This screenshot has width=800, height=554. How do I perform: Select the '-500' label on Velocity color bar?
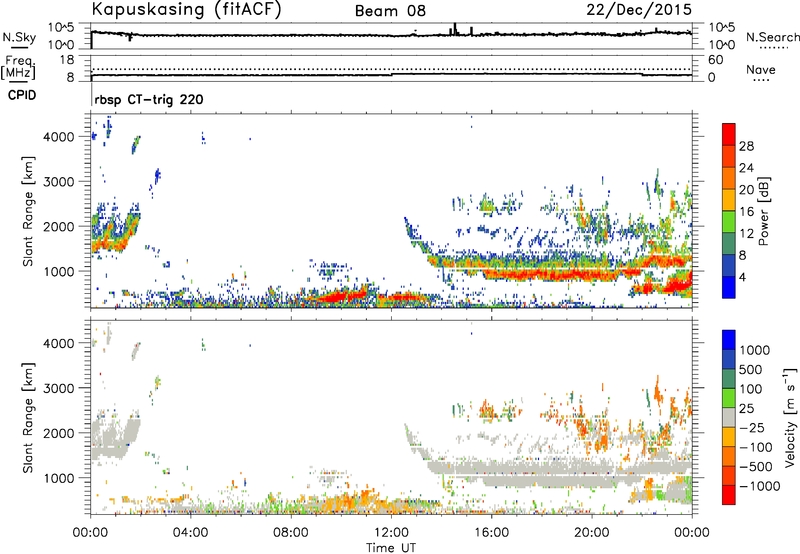pos(756,467)
